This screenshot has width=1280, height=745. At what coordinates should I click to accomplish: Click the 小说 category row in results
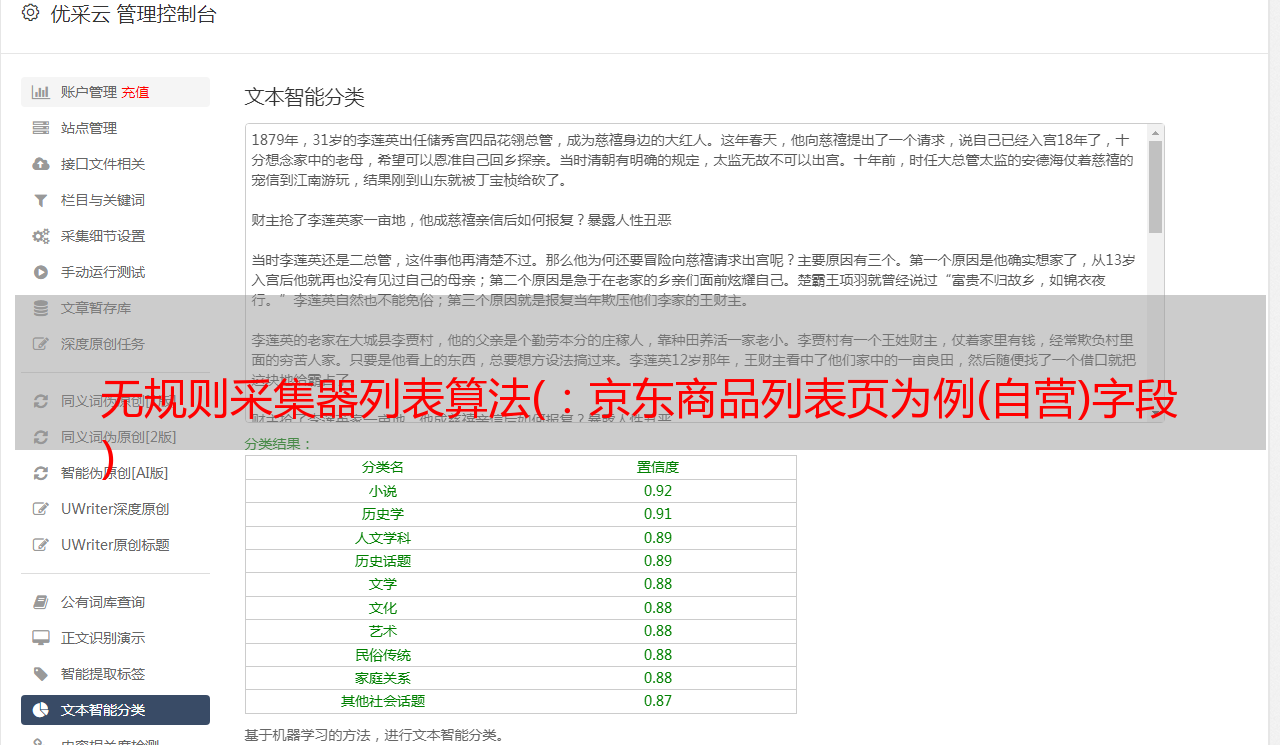point(383,491)
